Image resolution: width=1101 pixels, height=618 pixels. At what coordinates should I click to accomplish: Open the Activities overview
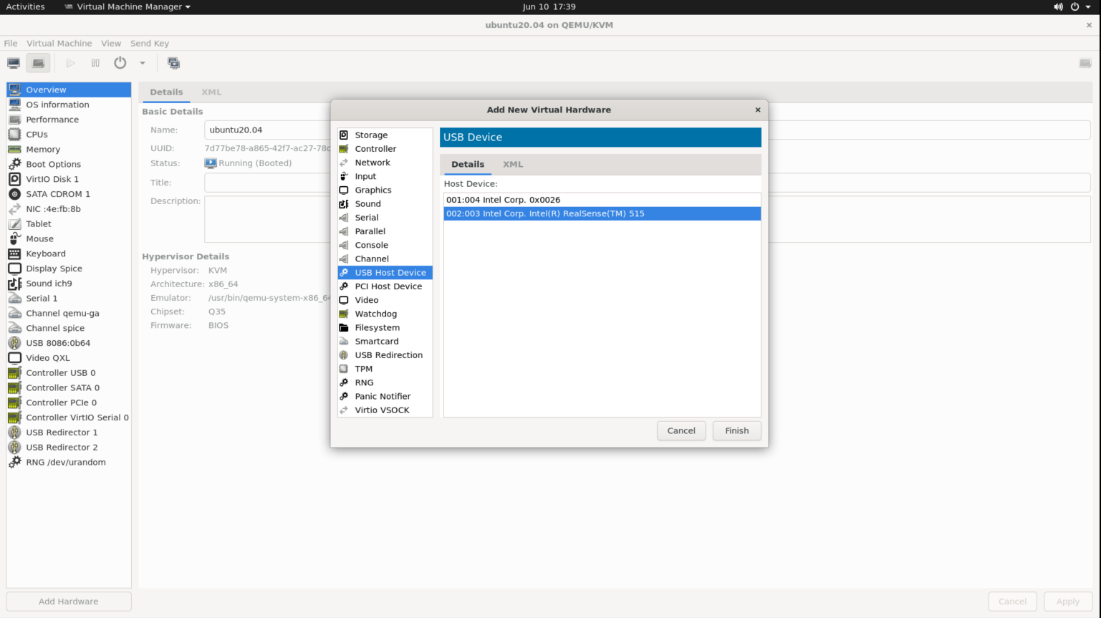tap(25, 6)
